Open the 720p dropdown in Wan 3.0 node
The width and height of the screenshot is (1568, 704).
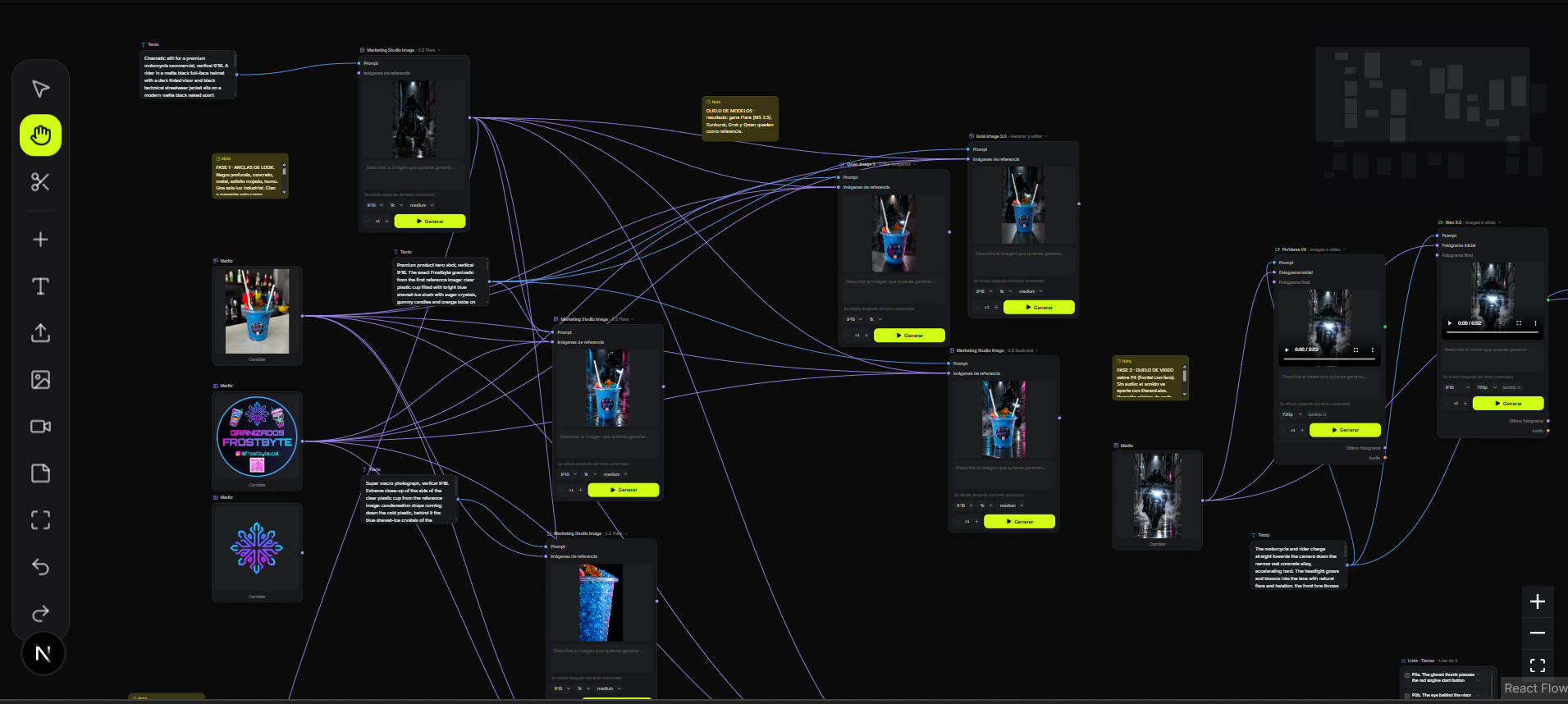[1486, 387]
